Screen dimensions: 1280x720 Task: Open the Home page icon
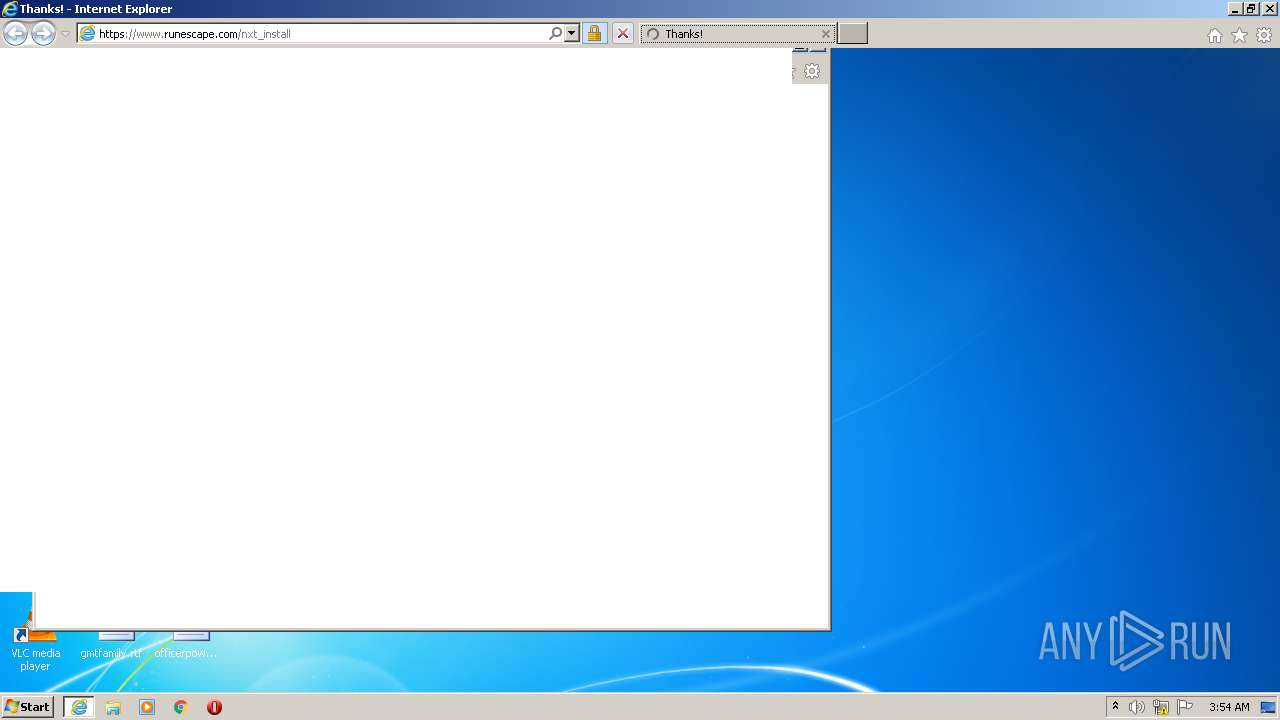(x=1214, y=35)
